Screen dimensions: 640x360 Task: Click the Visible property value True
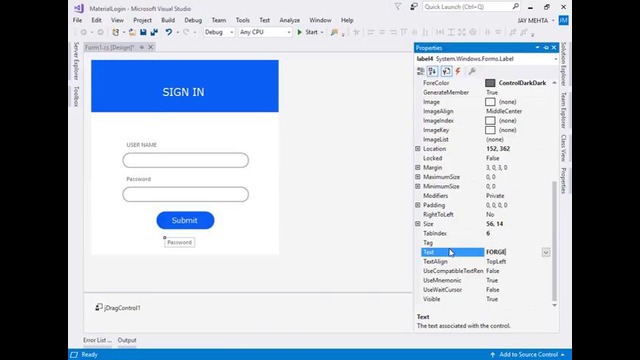tap(492, 299)
